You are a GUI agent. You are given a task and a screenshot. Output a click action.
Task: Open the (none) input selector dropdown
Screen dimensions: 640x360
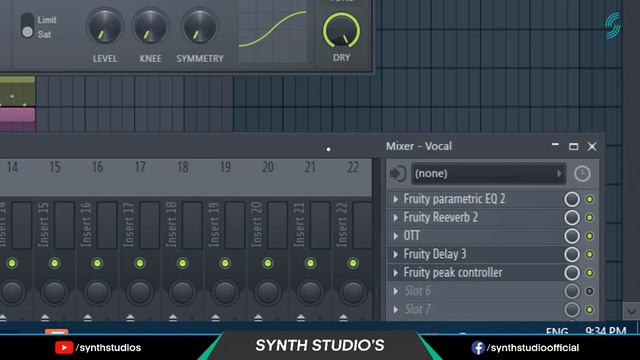point(488,173)
